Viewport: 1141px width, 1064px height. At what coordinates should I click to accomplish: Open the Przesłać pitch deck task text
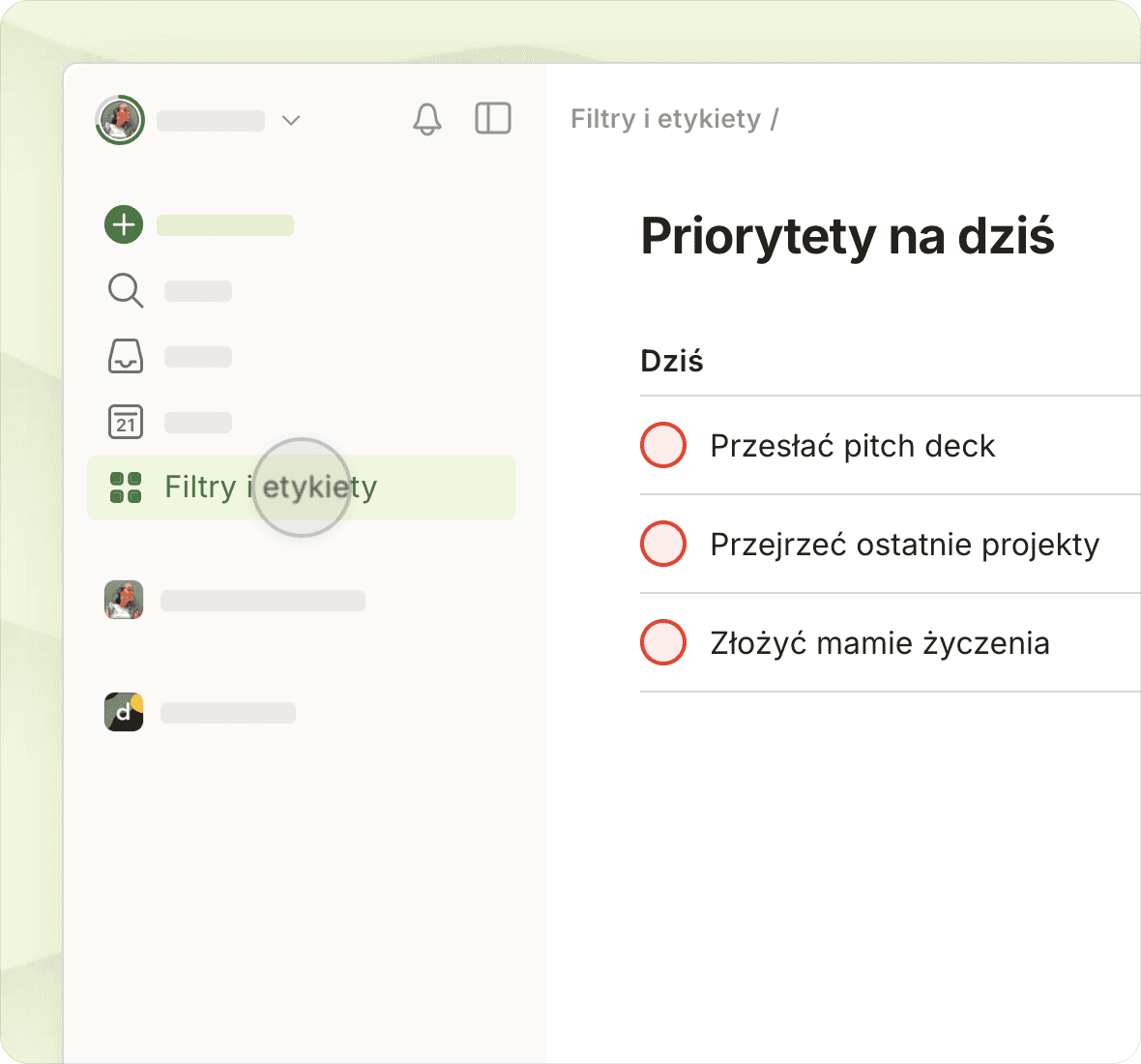852,446
